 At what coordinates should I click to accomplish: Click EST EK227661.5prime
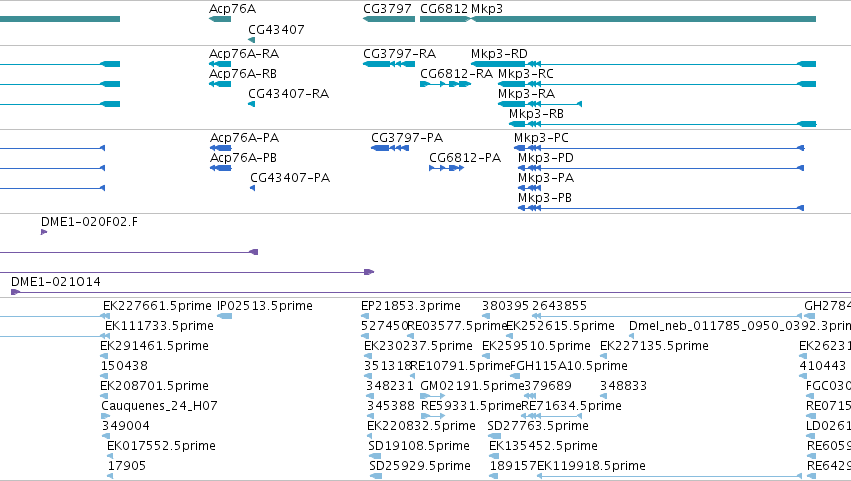[157, 307]
